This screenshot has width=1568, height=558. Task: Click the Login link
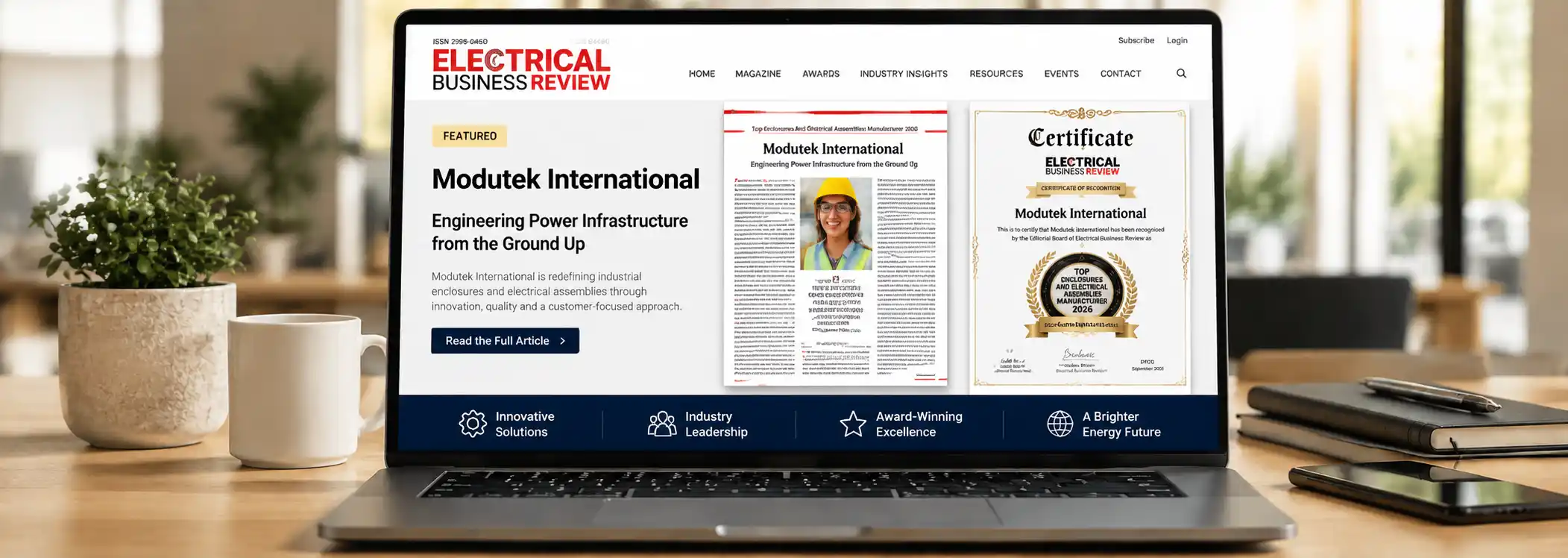[x=1177, y=40]
